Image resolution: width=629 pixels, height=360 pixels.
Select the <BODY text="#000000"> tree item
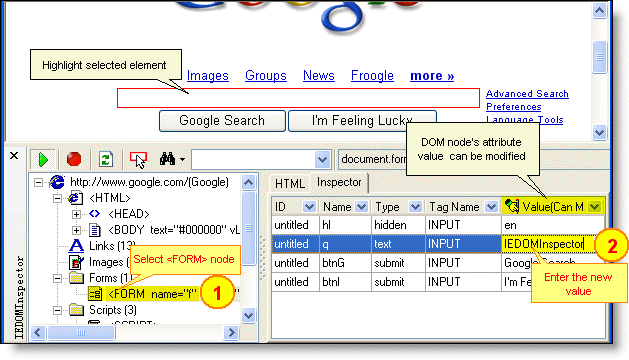[174, 230]
